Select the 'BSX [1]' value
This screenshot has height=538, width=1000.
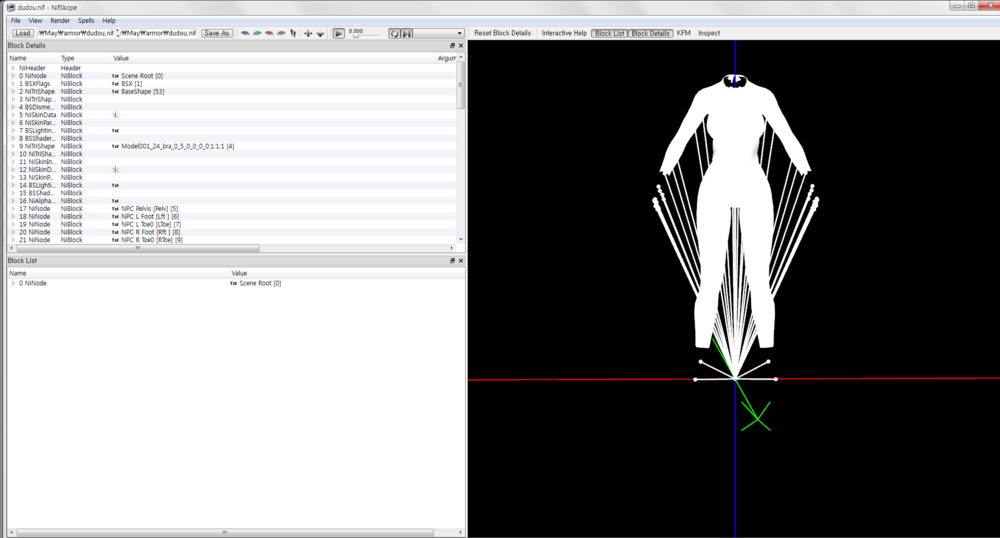point(131,84)
